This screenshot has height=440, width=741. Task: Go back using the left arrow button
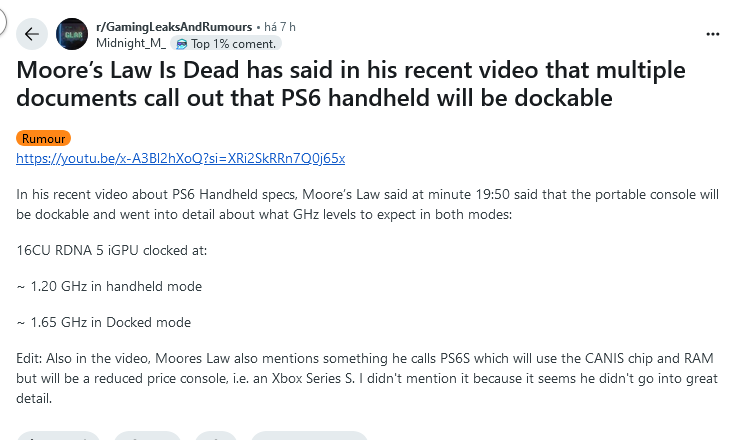coord(32,34)
